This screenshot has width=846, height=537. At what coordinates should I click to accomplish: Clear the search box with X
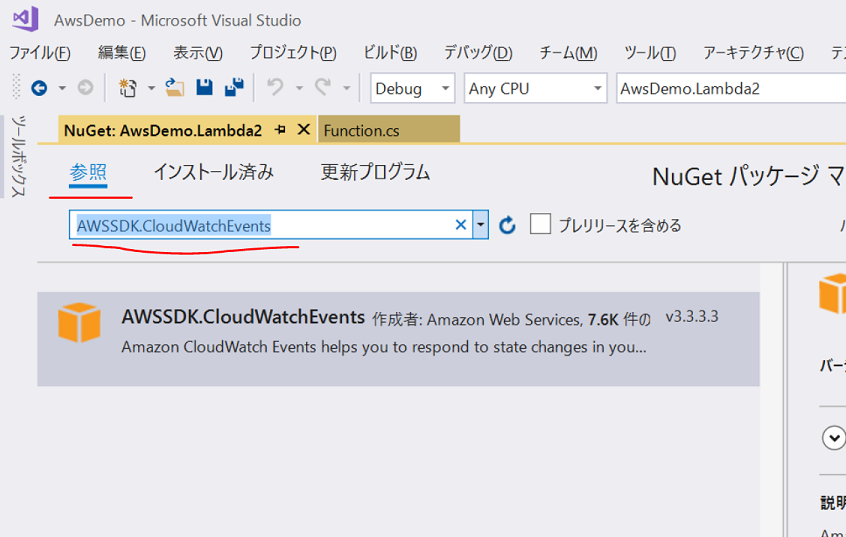(x=460, y=225)
